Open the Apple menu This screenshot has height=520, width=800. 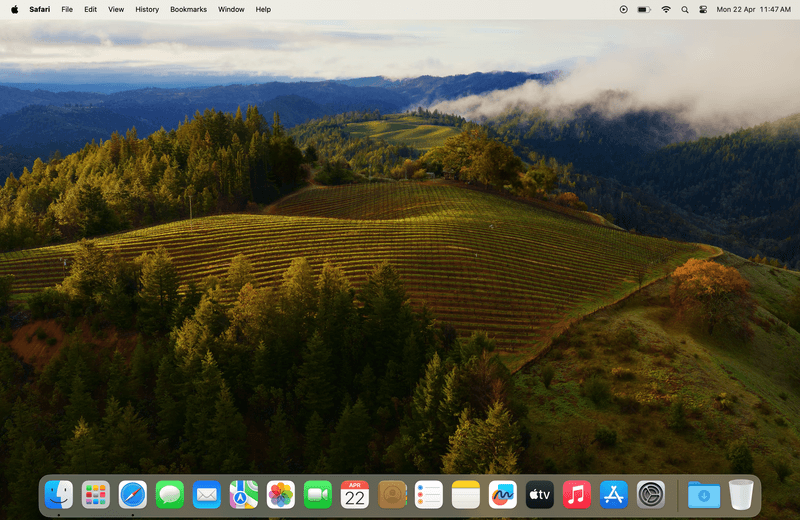click(x=14, y=9)
